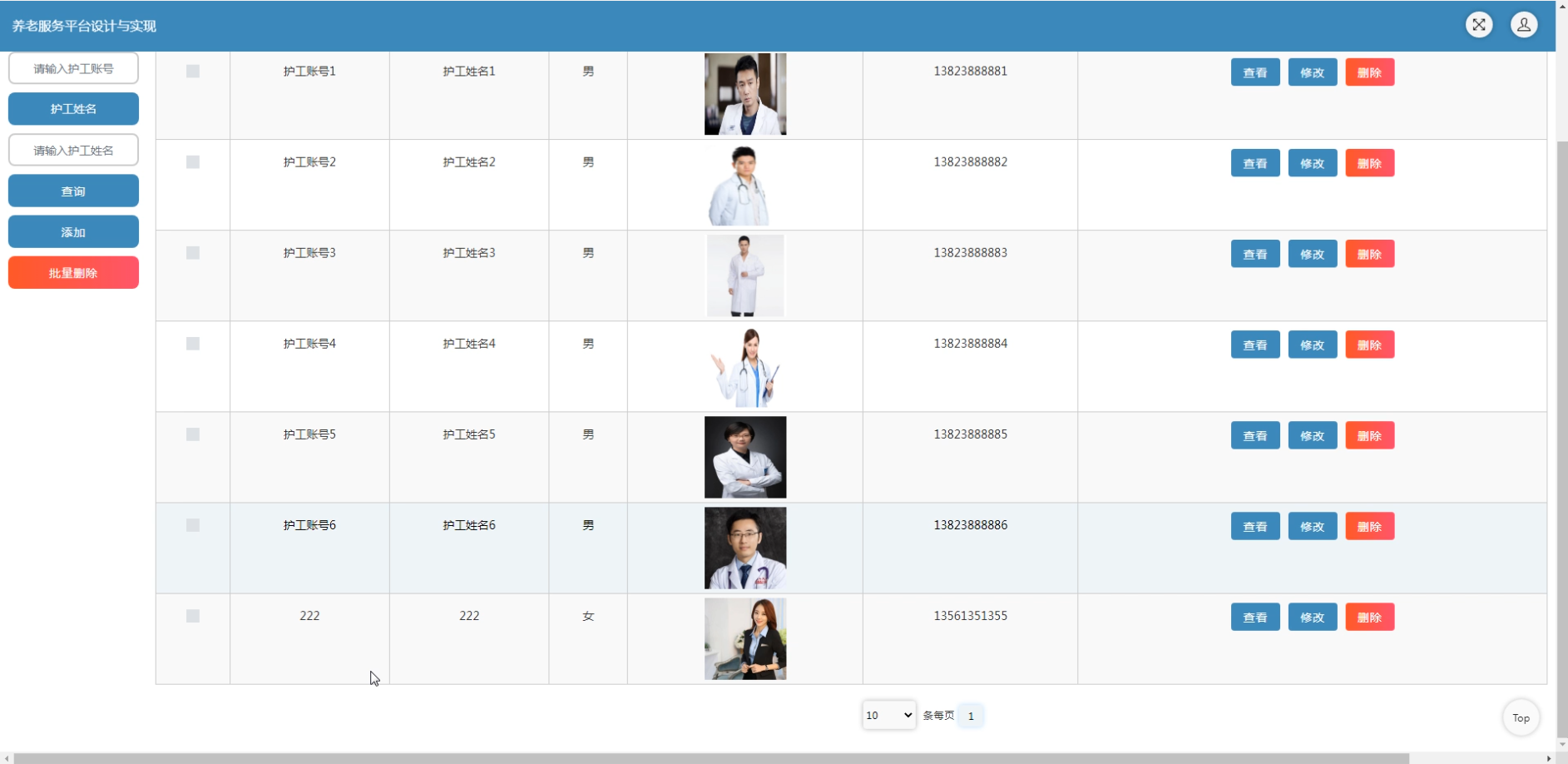The height and width of the screenshot is (764, 1568).
Task: Click phone number 13823888881
Action: pyautogui.click(x=970, y=72)
